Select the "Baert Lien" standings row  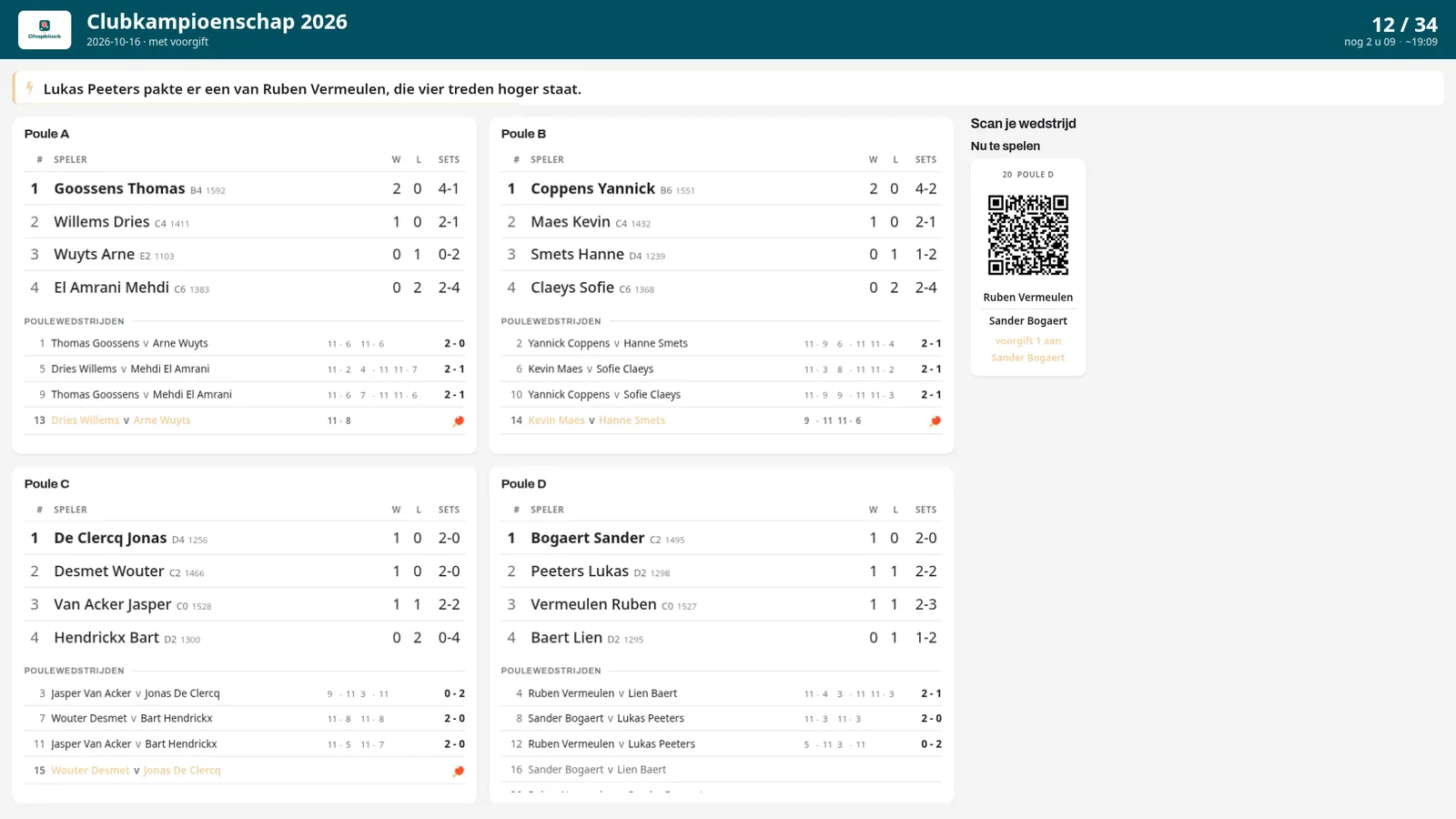[722, 638]
